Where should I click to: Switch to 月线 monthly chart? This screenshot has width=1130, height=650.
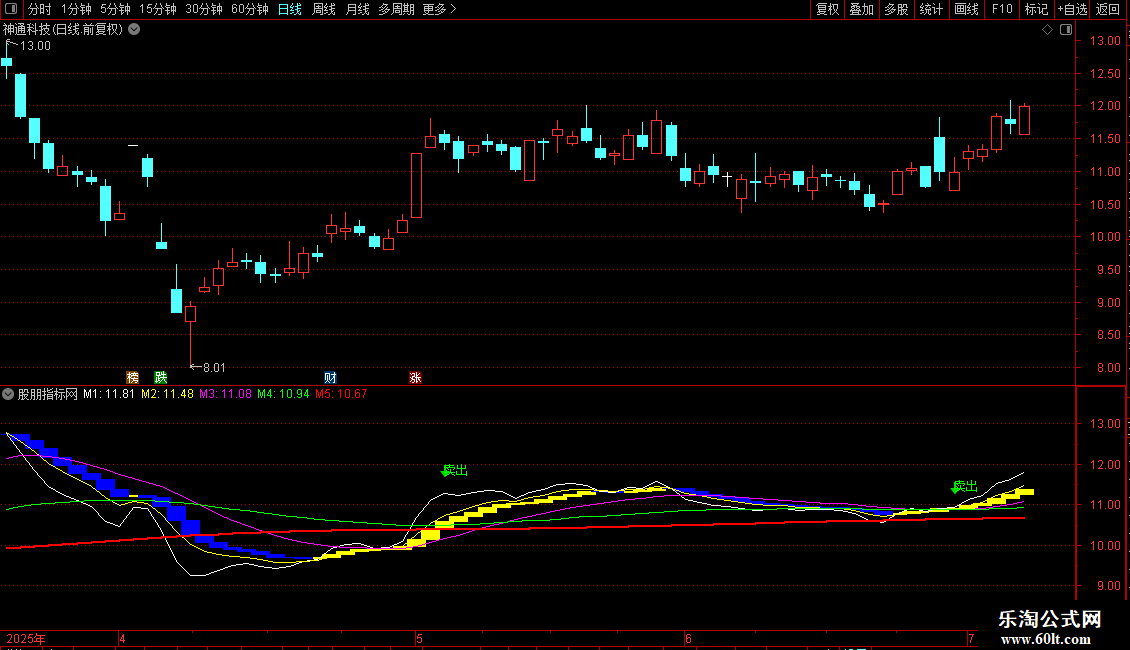tap(357, 9)
